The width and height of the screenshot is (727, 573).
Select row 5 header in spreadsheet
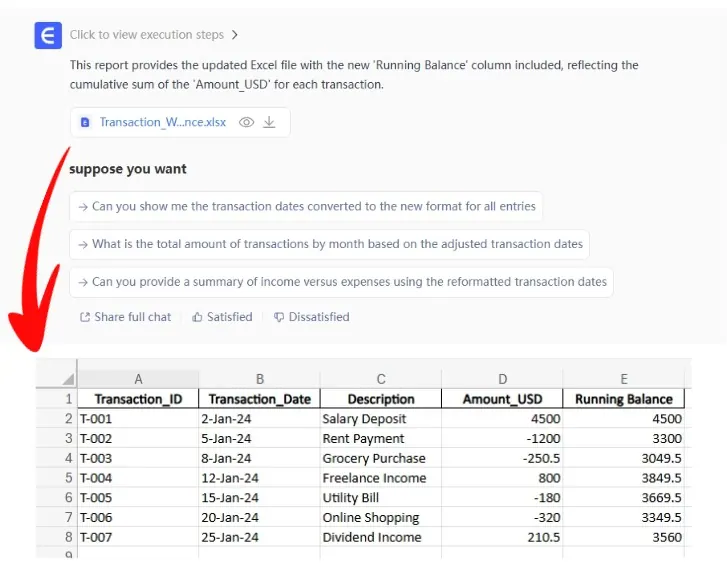pyautogui.click(x=68, y=478)
